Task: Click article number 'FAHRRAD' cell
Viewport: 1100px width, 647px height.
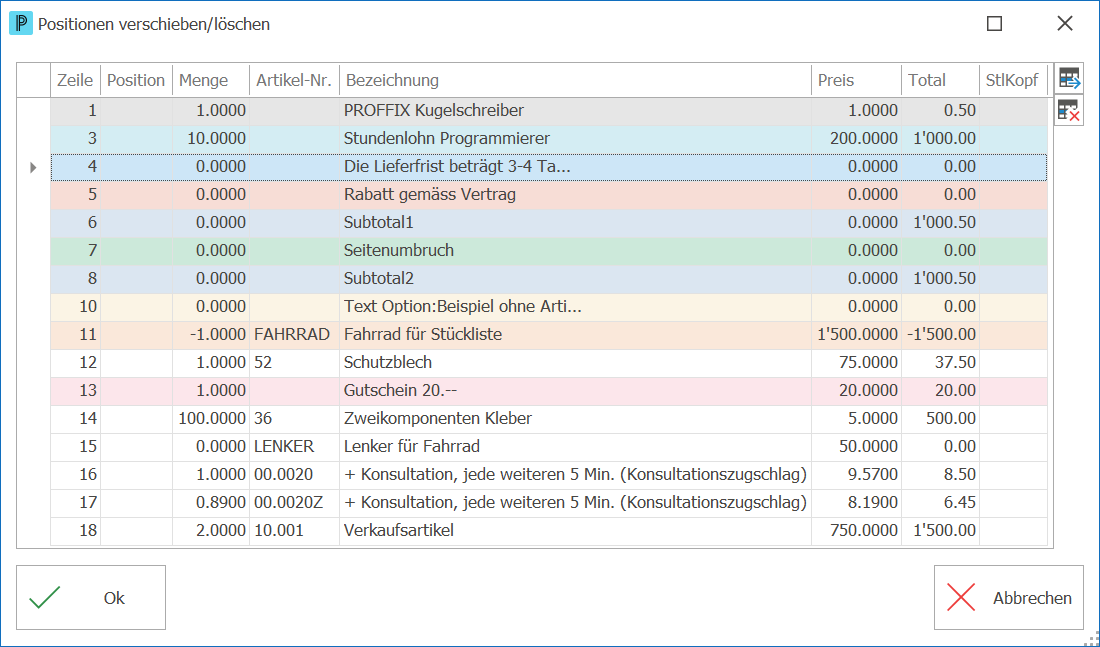Action: (295, 335)
